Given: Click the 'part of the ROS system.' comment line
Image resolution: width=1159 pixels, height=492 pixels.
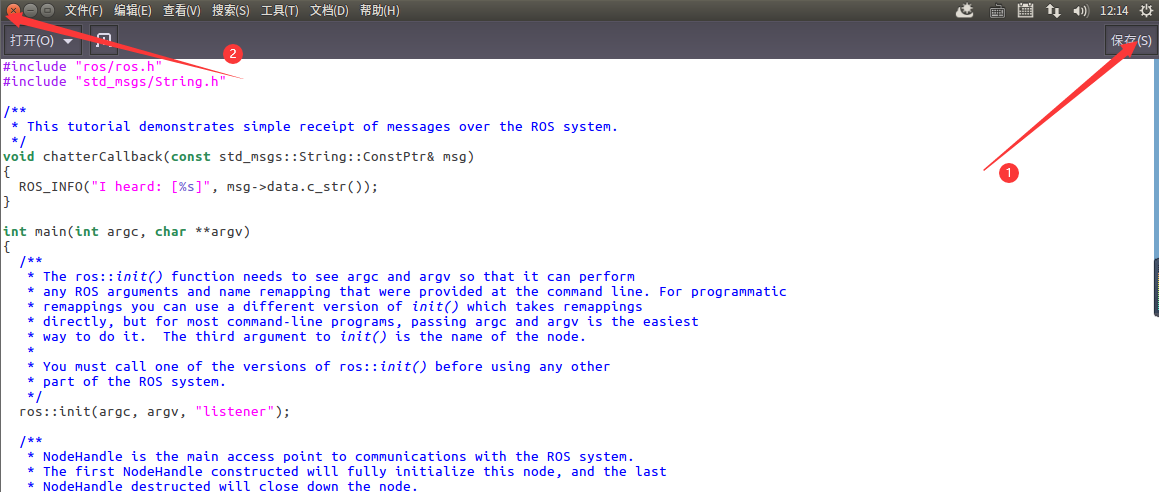Looking at the screenshot, I should pyautogui.click(x=126, y=382).
